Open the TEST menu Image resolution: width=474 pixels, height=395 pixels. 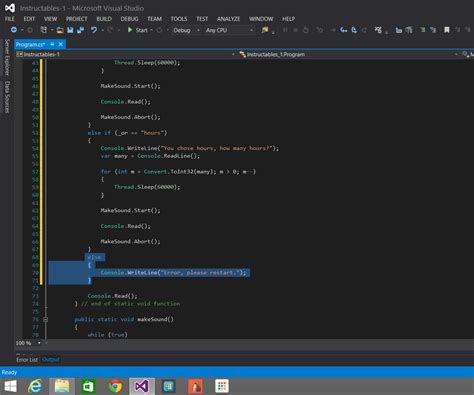point(202,19)
